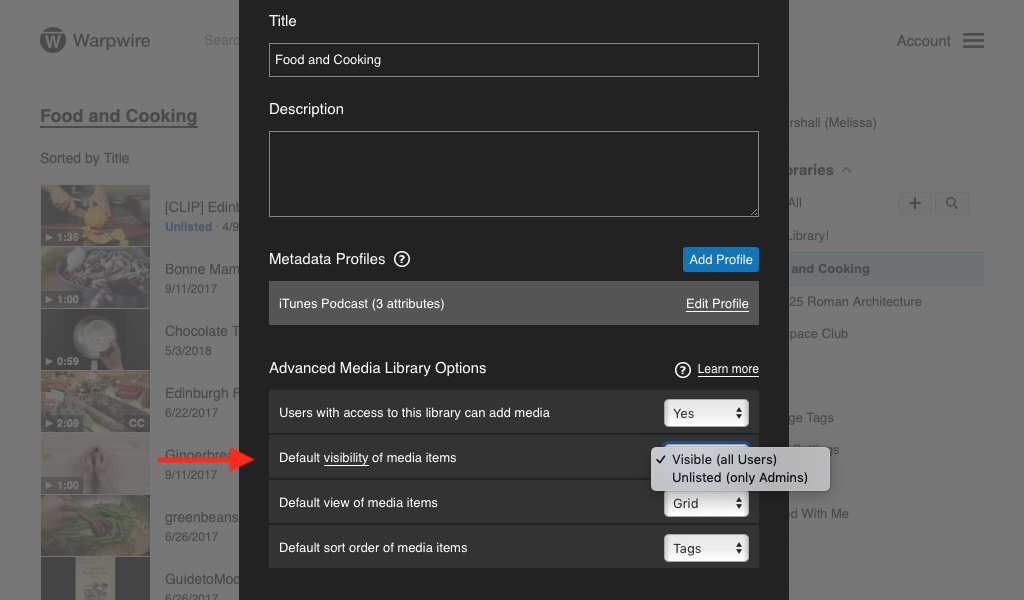The image size is (1024, 600).
Task: Open the 1:35 clip thumbnail
Action: (x=95, y=215)
